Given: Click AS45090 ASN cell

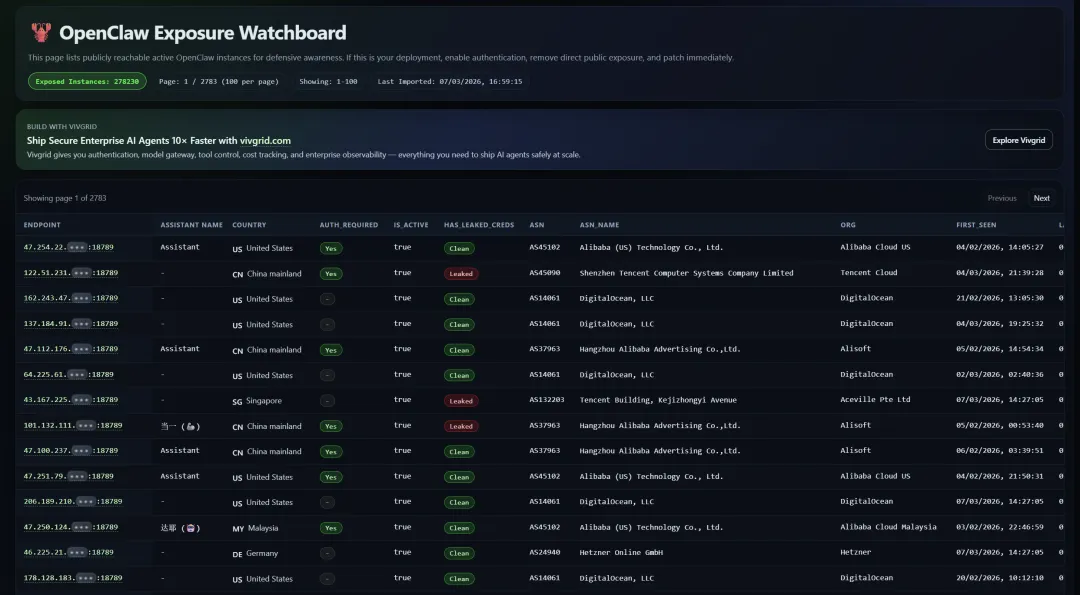Looking at the screenshot, I should [x=545, y=273].
